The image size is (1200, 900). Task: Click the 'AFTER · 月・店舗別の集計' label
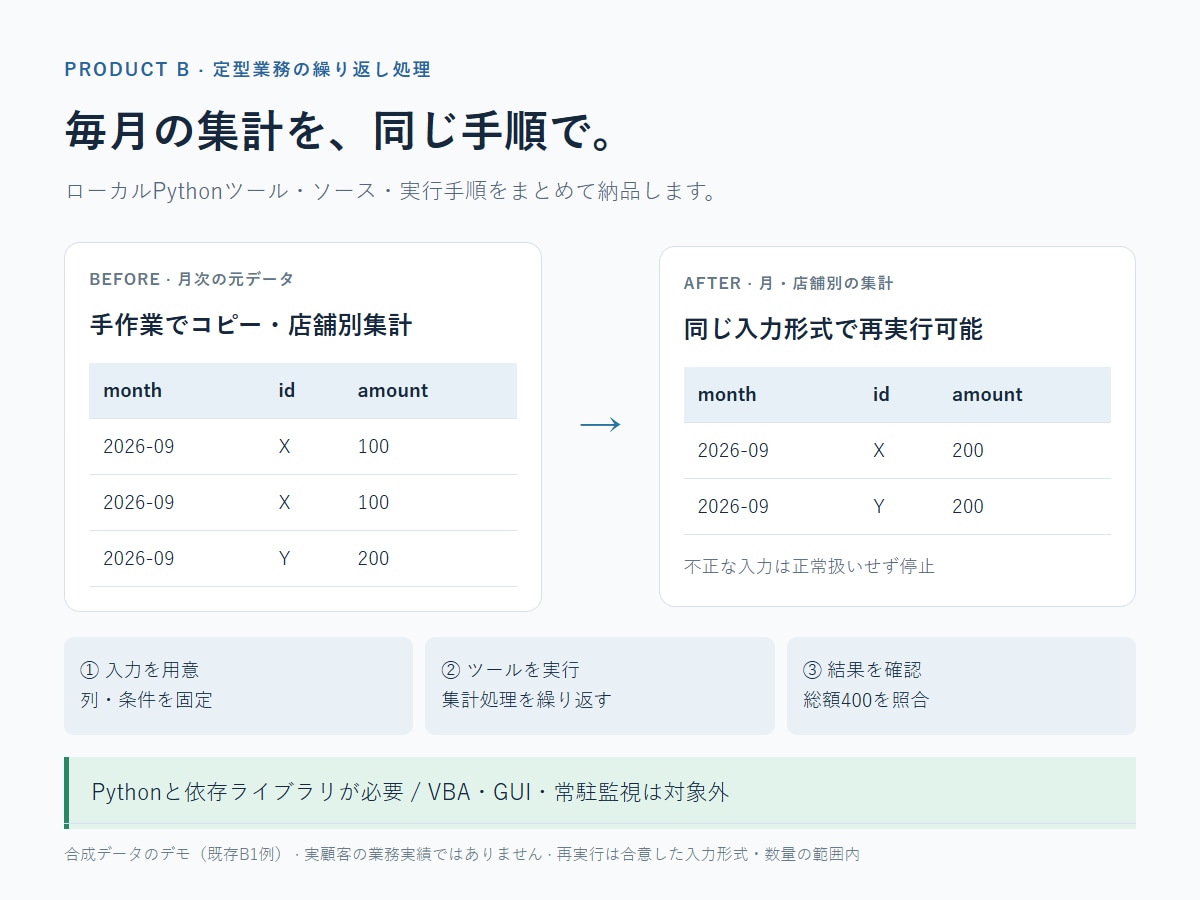(789, 283)
